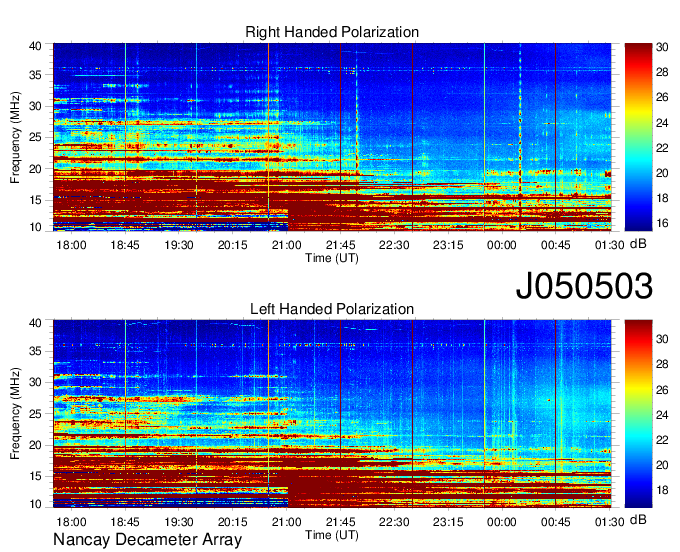Viewport: 680px width, 552px height.
Task: Click the "Left Handed Polarization" plot title
Action: click(x=332, y=309)
